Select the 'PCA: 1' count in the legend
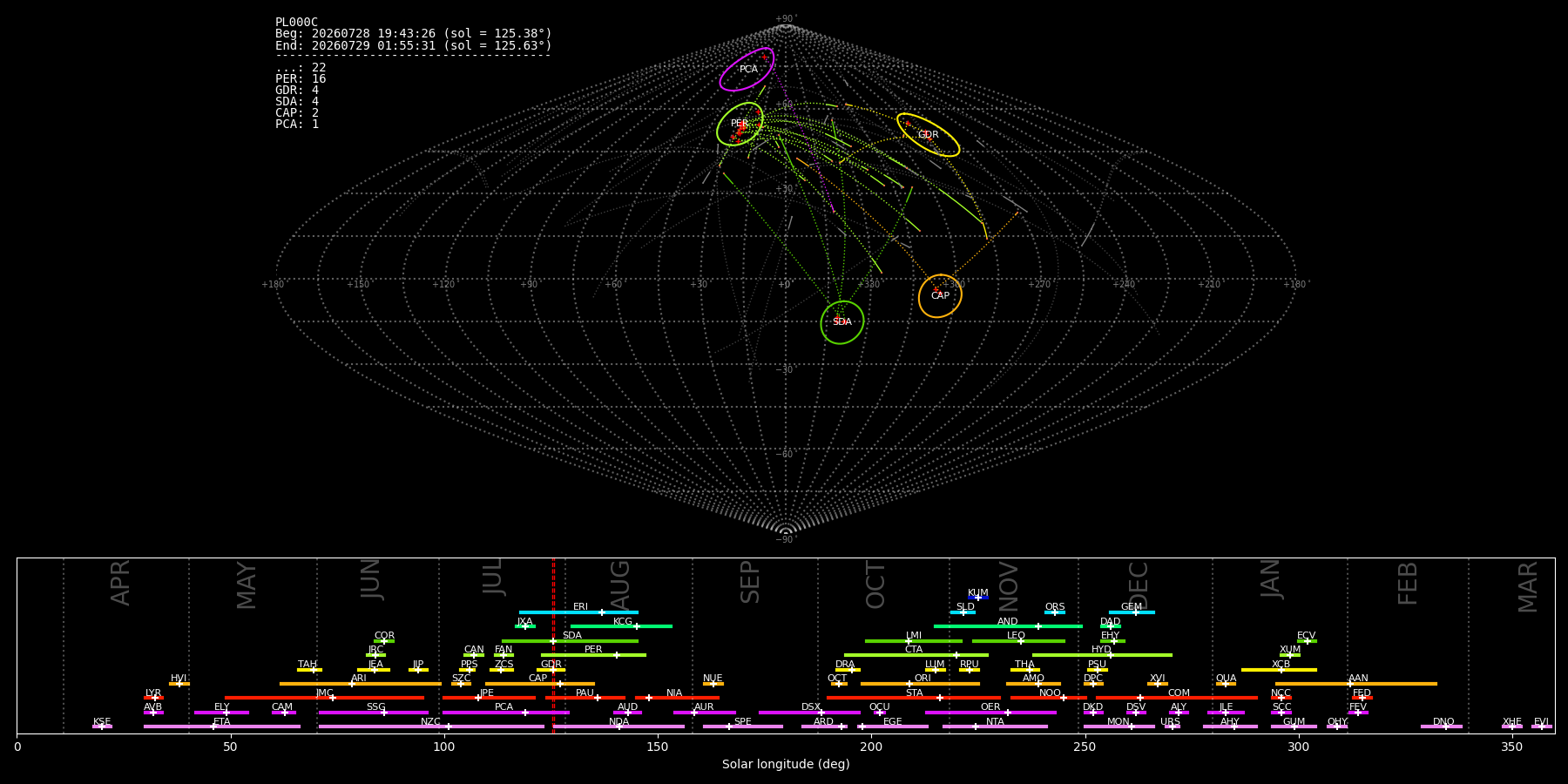The width and height of the screenshot is (1568, 784). tap(297, 125)
